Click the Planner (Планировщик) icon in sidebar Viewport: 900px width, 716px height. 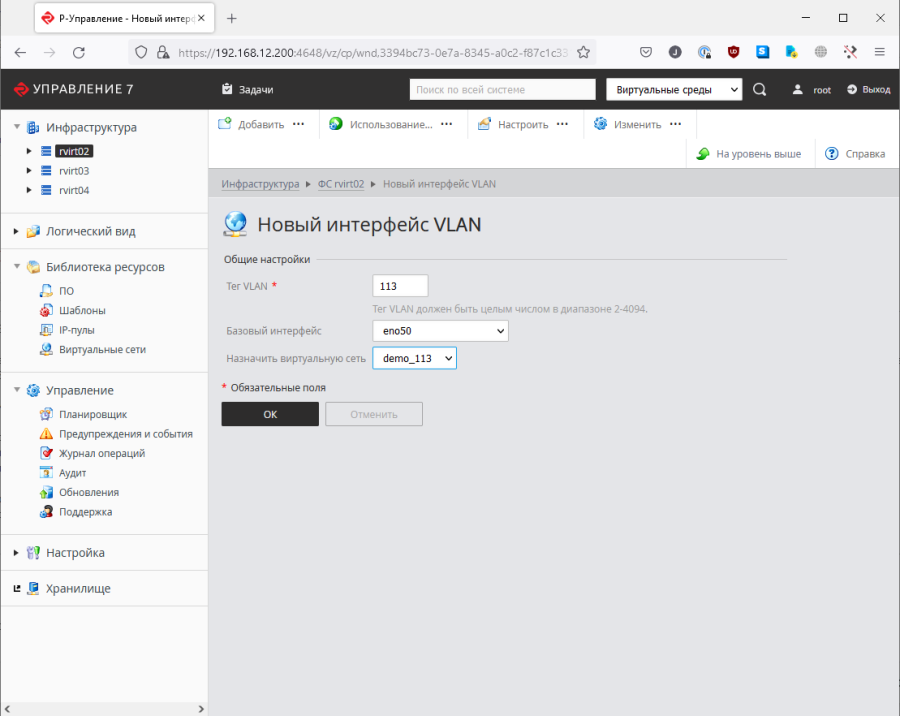(46, 414)
